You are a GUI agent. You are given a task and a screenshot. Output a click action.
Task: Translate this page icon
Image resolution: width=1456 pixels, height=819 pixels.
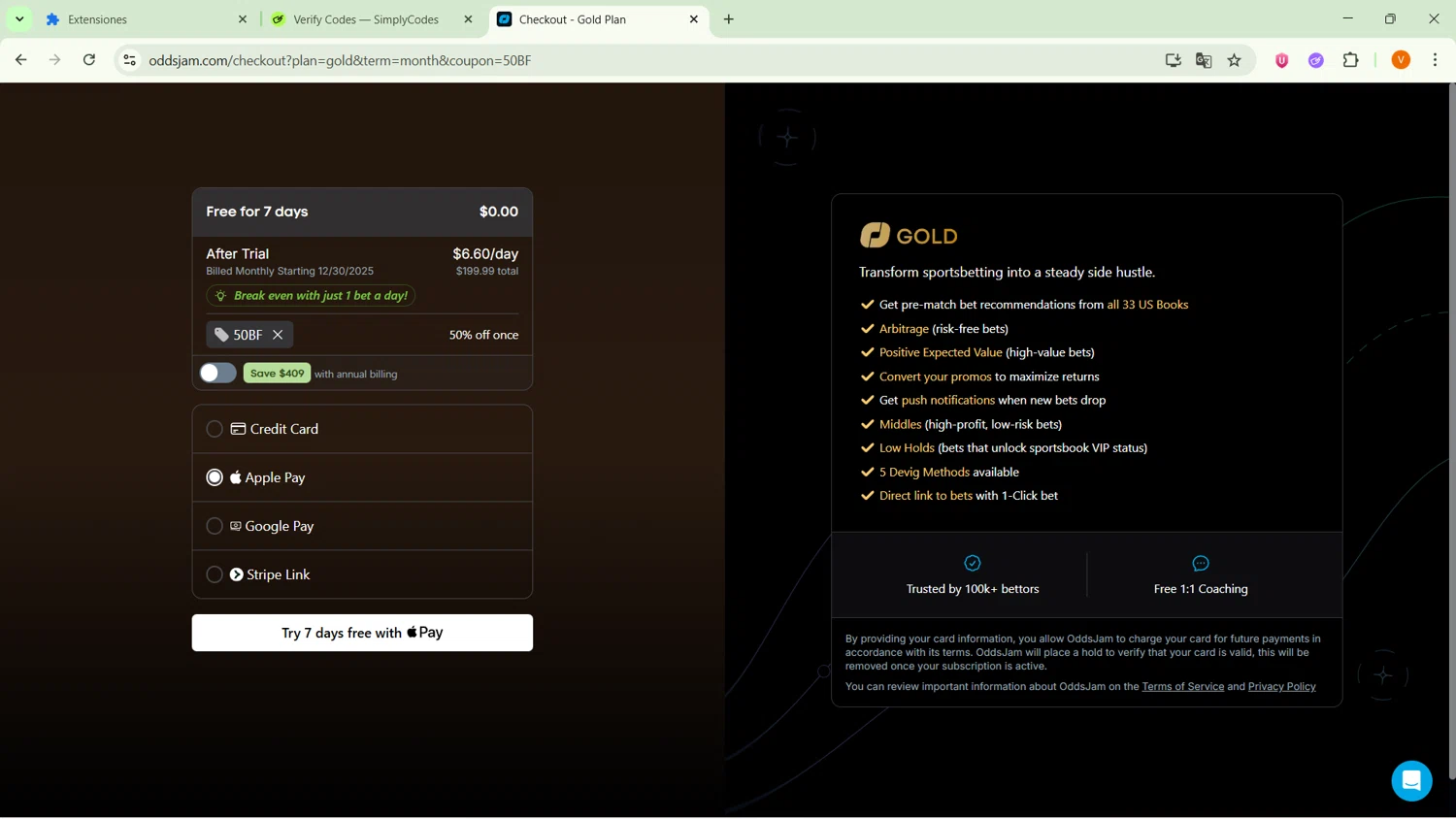coord(1204,60)
